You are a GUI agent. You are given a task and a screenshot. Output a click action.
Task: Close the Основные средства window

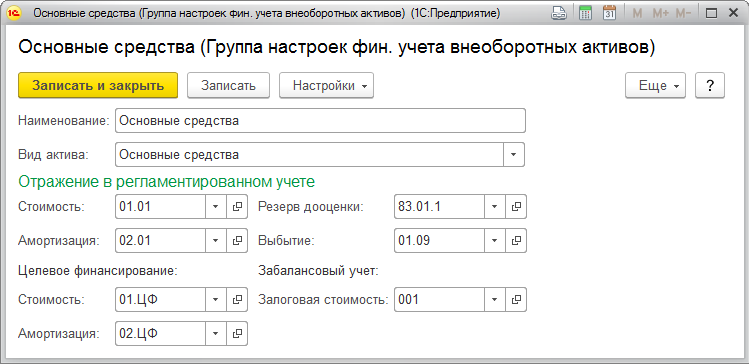tap(734, 13)
